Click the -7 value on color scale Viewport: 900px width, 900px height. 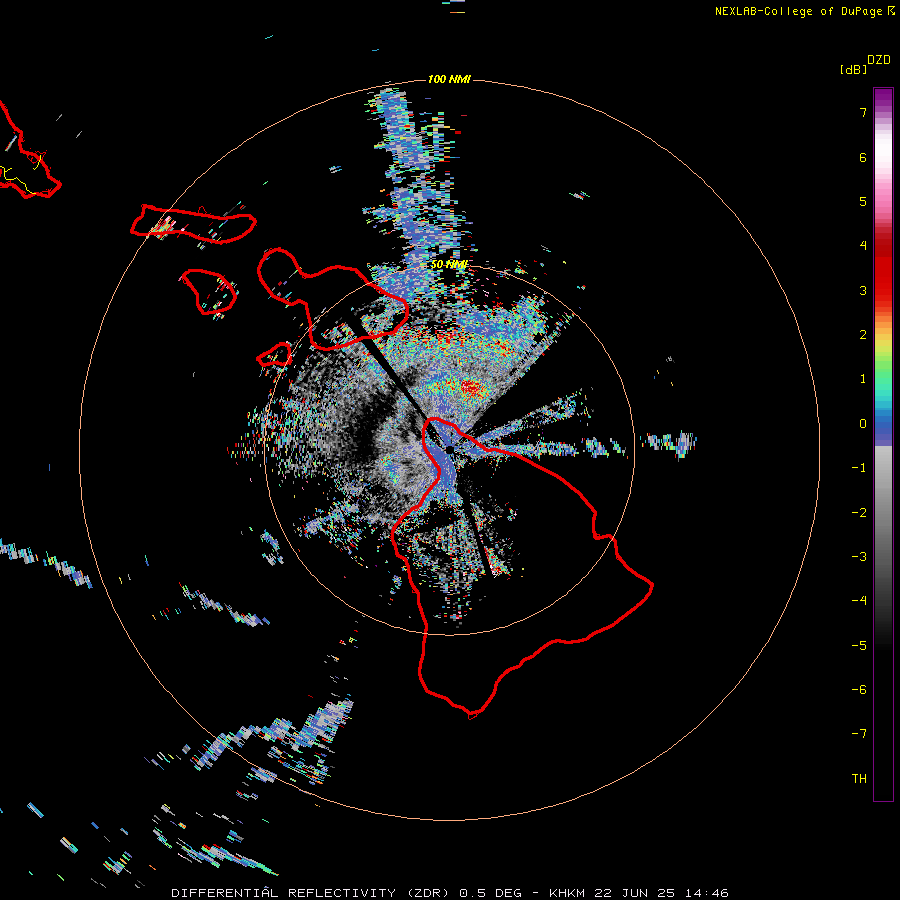click(859, 734)
